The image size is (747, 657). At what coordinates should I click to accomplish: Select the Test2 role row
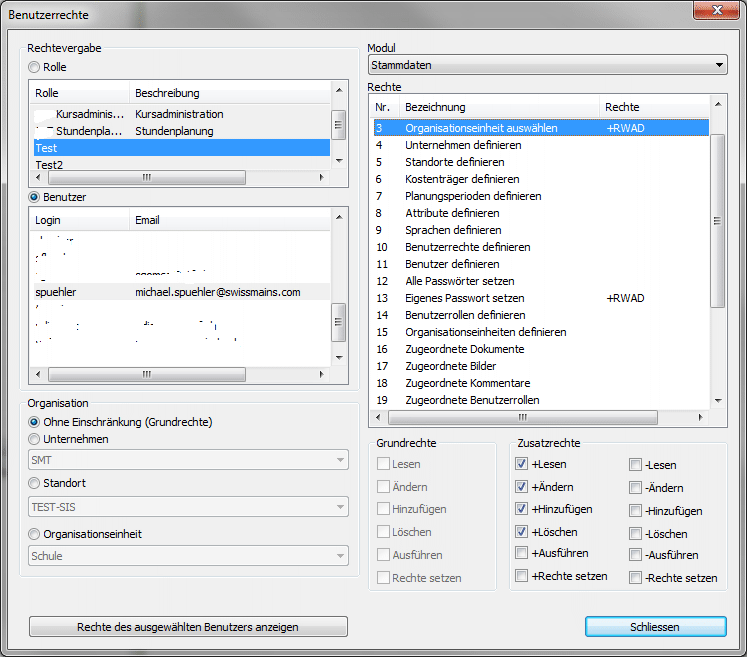[180, 164]
